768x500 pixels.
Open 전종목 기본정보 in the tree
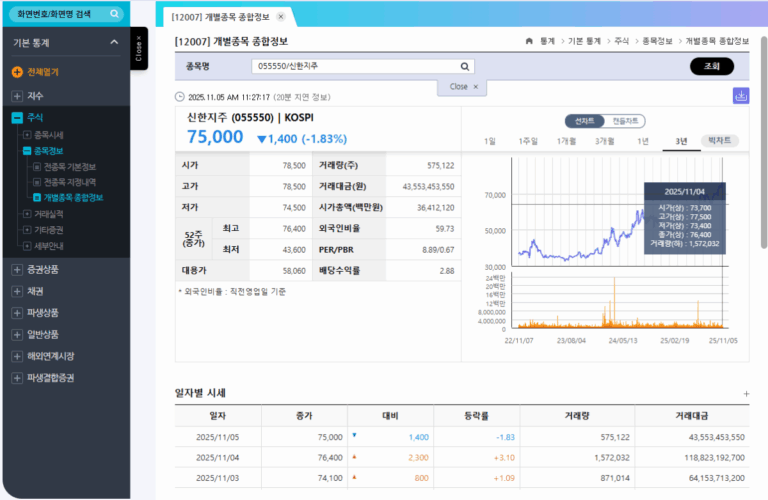click(x=70, y=167)
